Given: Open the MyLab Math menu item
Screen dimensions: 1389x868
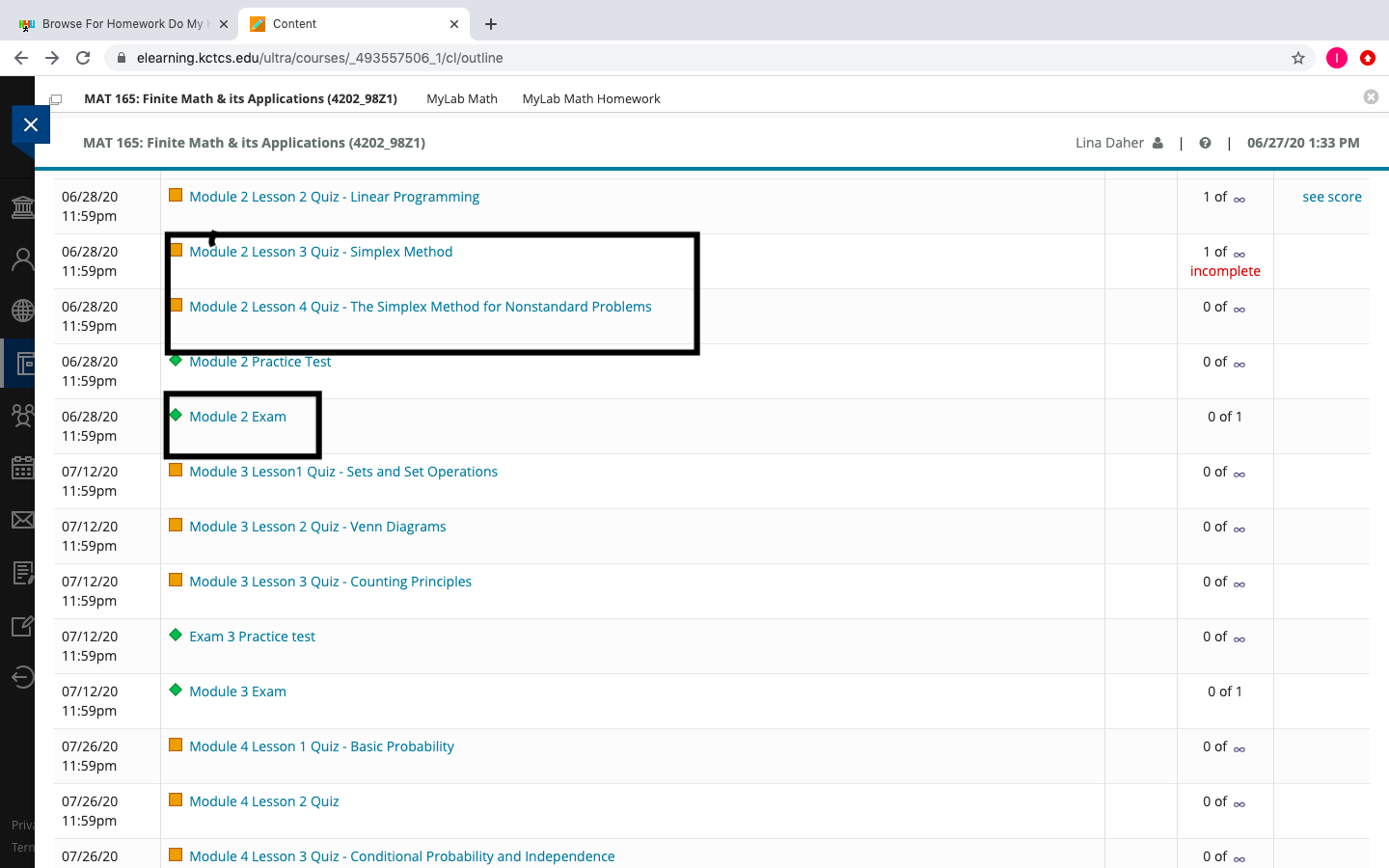Looking at the screenshot, I should (x=461, y=98).
